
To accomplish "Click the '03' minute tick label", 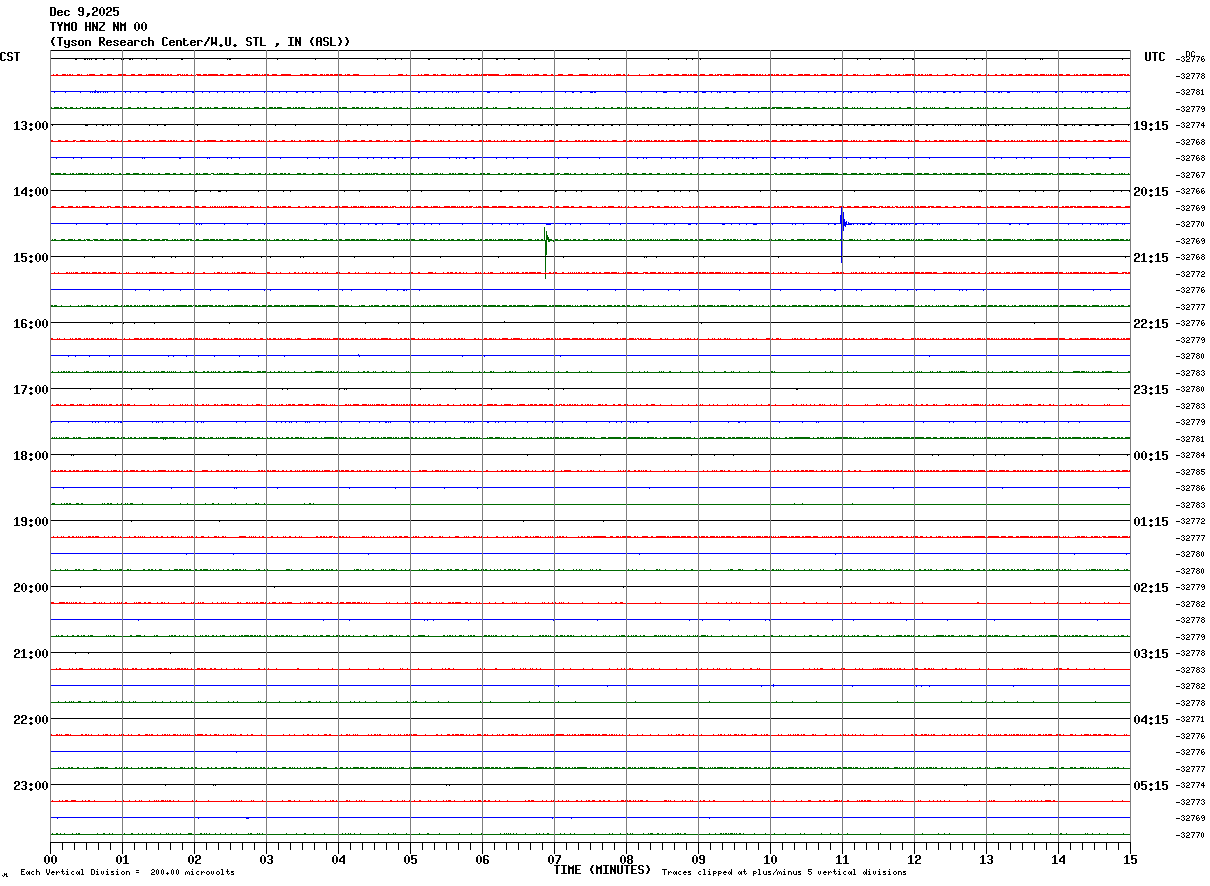I will click(x=266, y=859).
